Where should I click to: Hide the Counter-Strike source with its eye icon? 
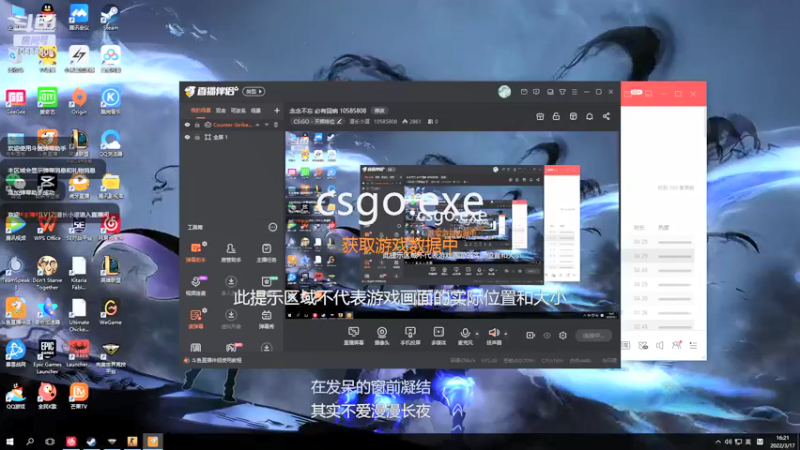coord(187,125)
